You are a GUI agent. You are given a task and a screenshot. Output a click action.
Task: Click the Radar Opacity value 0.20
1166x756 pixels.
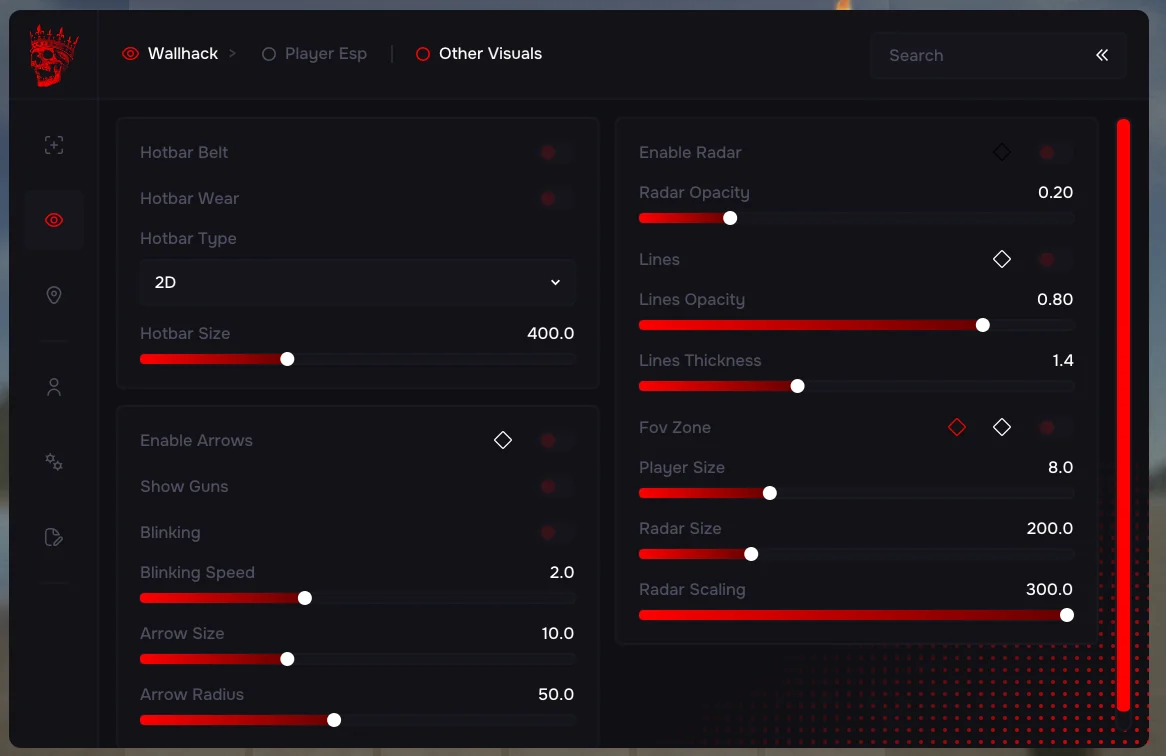click(x=1055, y=193)
